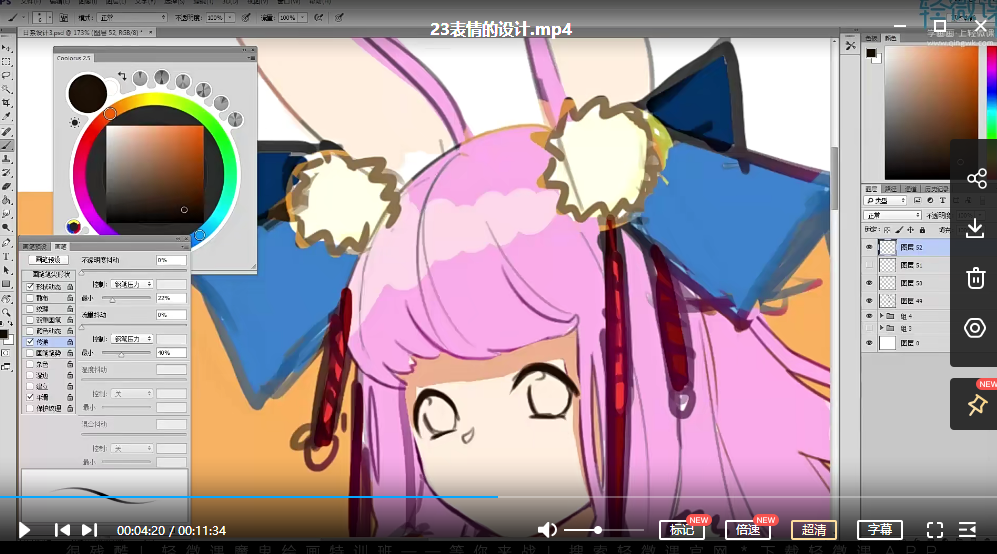Viewport: 997px width, 554px height.
Task: Open the hexagon settings icon
Action: click(976, 328)
